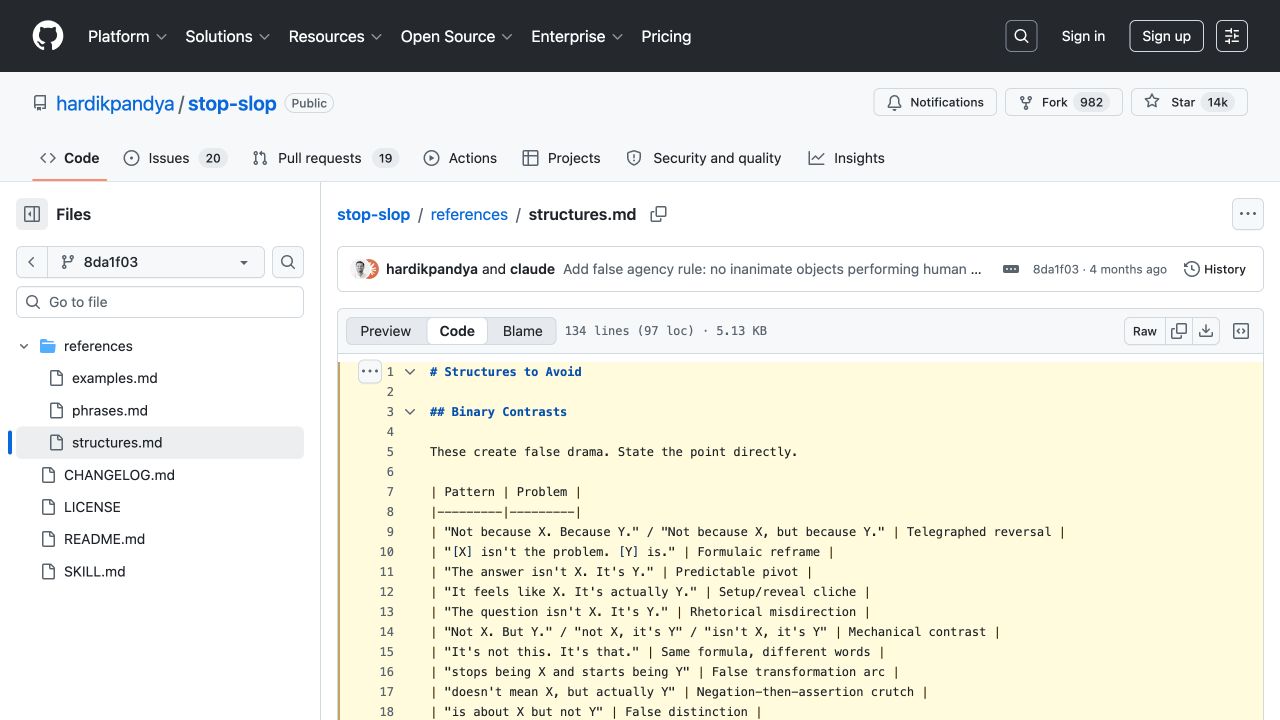The height and width of the screenshot is (720, 1280).
Task: Switch to the Insights tab
Action: (847, 158)
